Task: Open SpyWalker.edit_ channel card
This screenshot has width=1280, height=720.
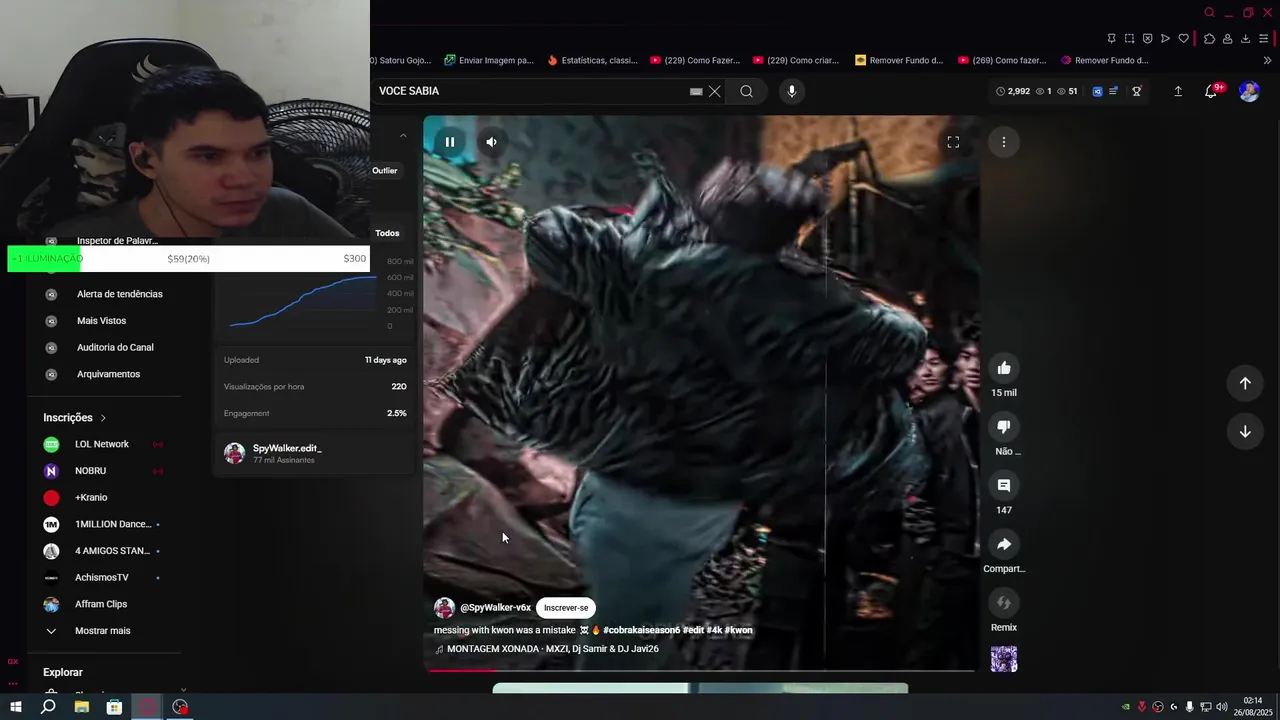Action: pos(314,453)
